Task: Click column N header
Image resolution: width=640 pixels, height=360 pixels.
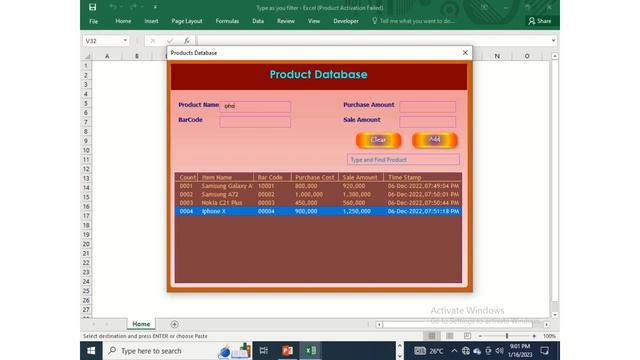Action: 497,56
